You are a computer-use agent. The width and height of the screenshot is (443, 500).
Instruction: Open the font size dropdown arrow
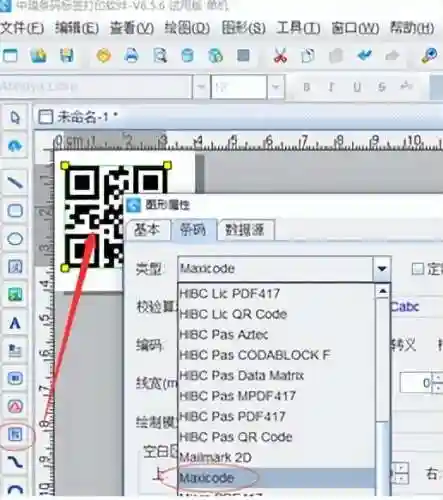click(x=276, y=87)
